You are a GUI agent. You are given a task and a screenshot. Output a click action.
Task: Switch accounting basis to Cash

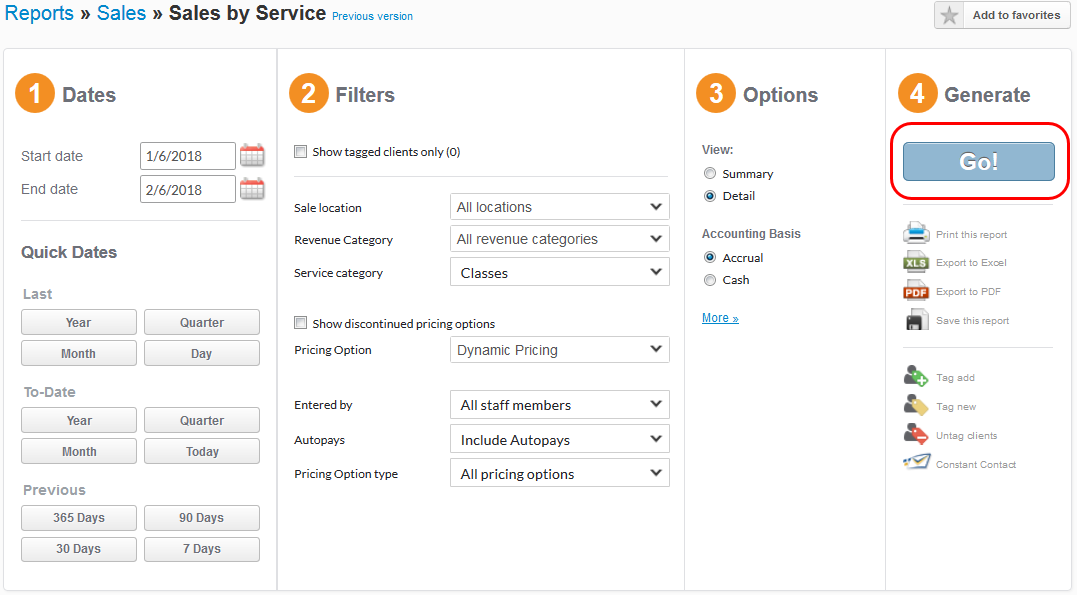710,280
